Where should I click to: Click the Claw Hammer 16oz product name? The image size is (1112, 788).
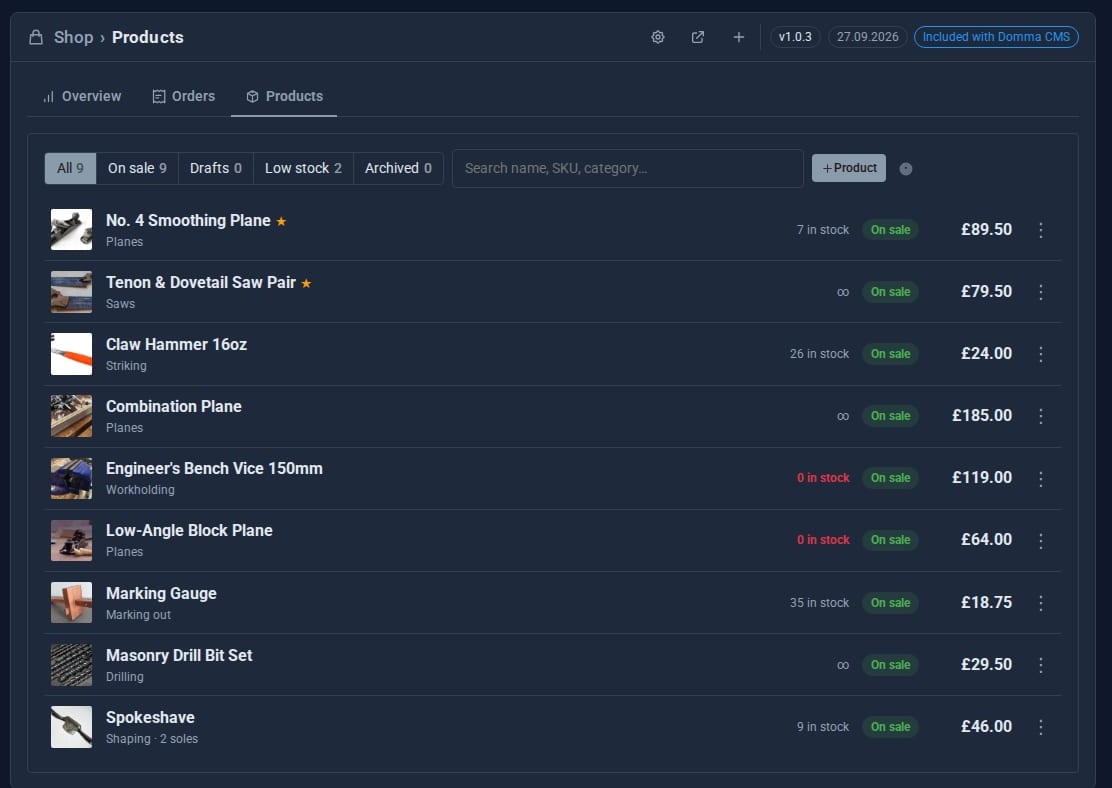tap(177, 345)
